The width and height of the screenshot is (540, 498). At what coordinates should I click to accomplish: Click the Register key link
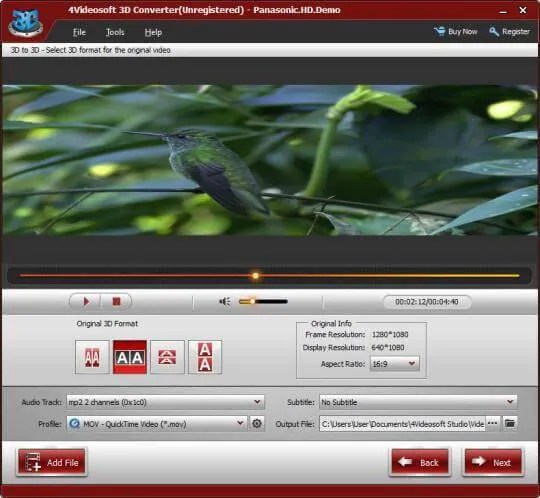(x=509, y=31)
